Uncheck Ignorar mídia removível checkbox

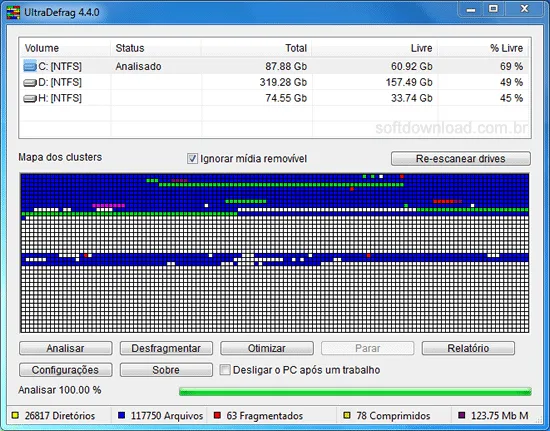pos(192,159)
